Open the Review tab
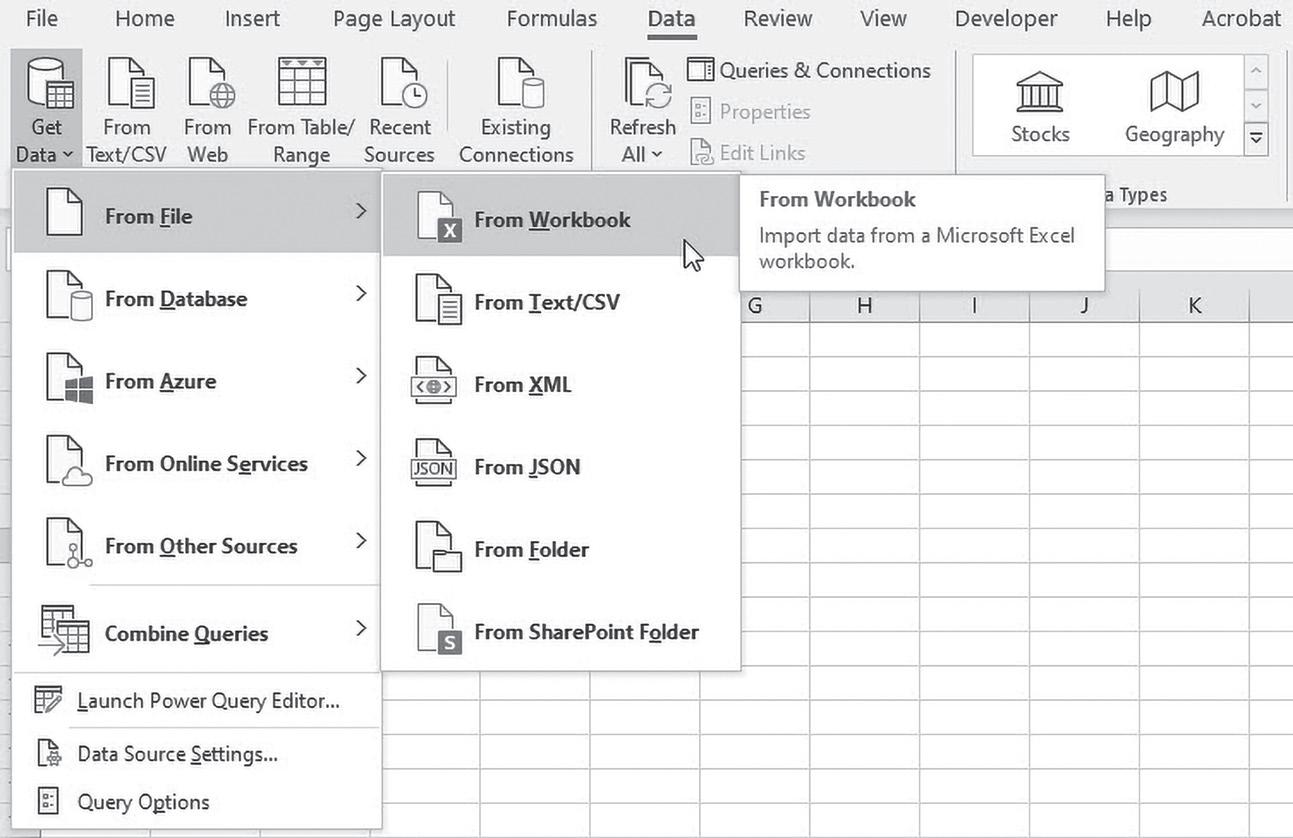The width and height of the screenshot is (1293, 838). coord(777,18)
